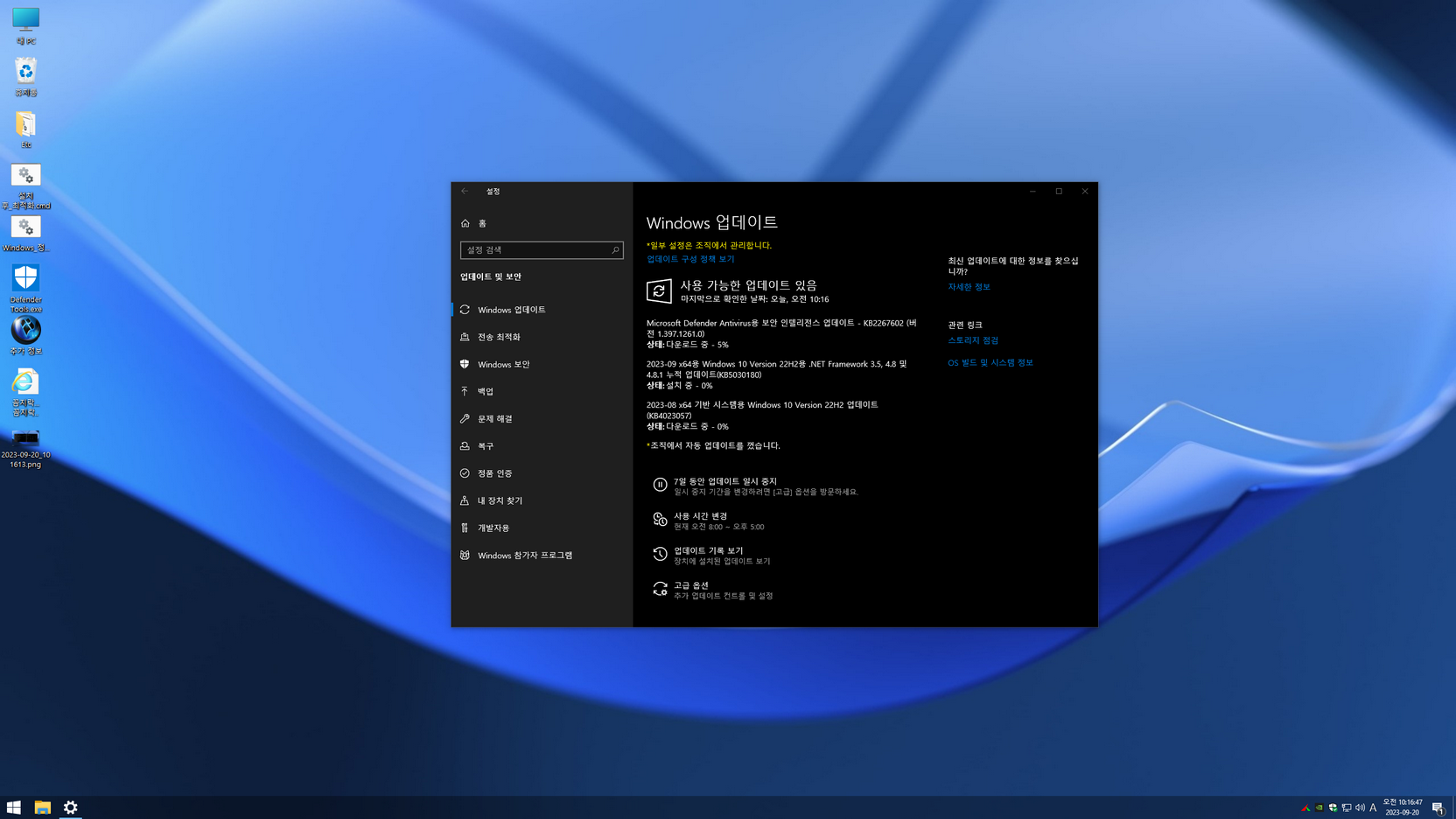Select the Etc folder on desktop

click(x=25, y=129)
